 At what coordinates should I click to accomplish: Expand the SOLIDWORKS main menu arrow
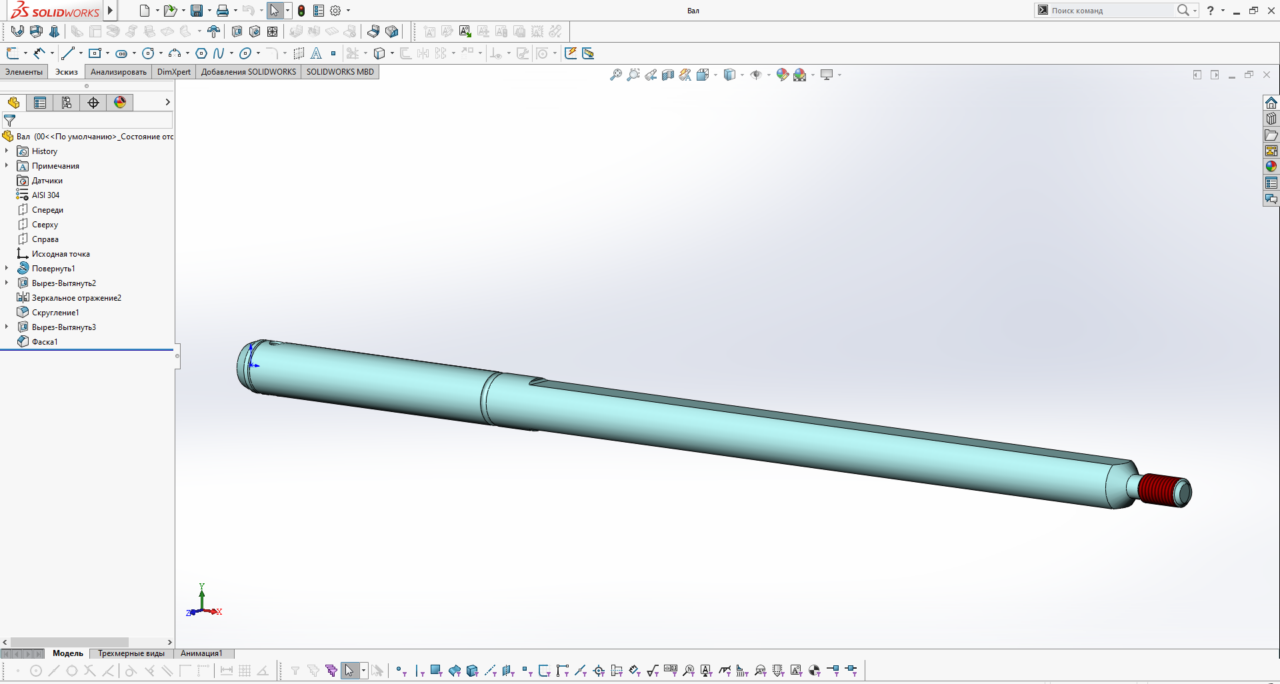(110, 10)
